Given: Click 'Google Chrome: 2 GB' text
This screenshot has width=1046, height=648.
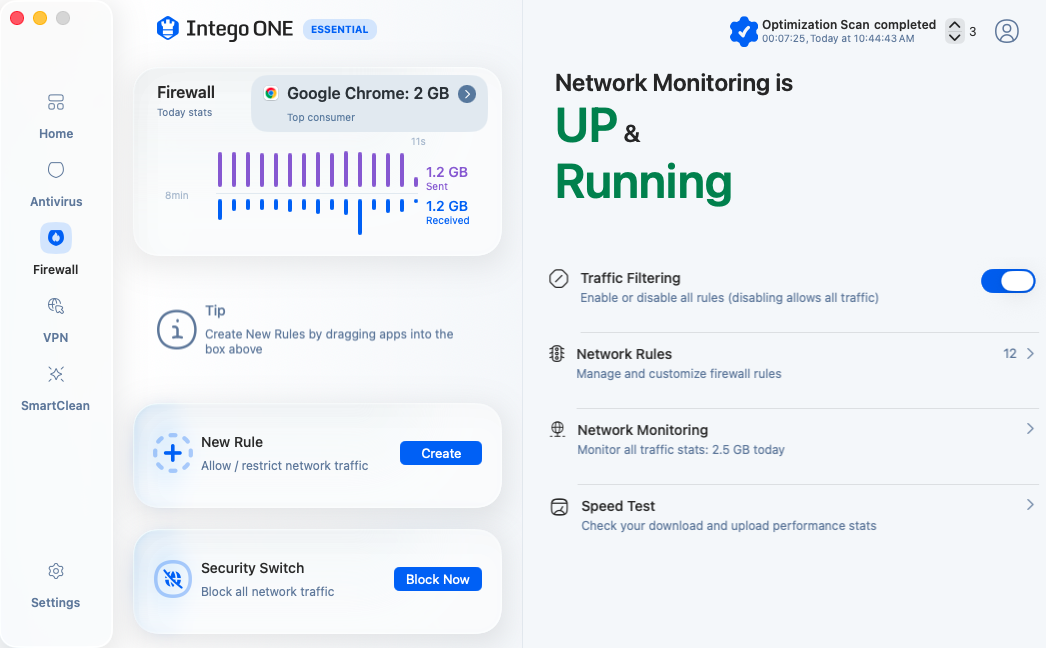Looking at the screenshot, I should (368, 93).
